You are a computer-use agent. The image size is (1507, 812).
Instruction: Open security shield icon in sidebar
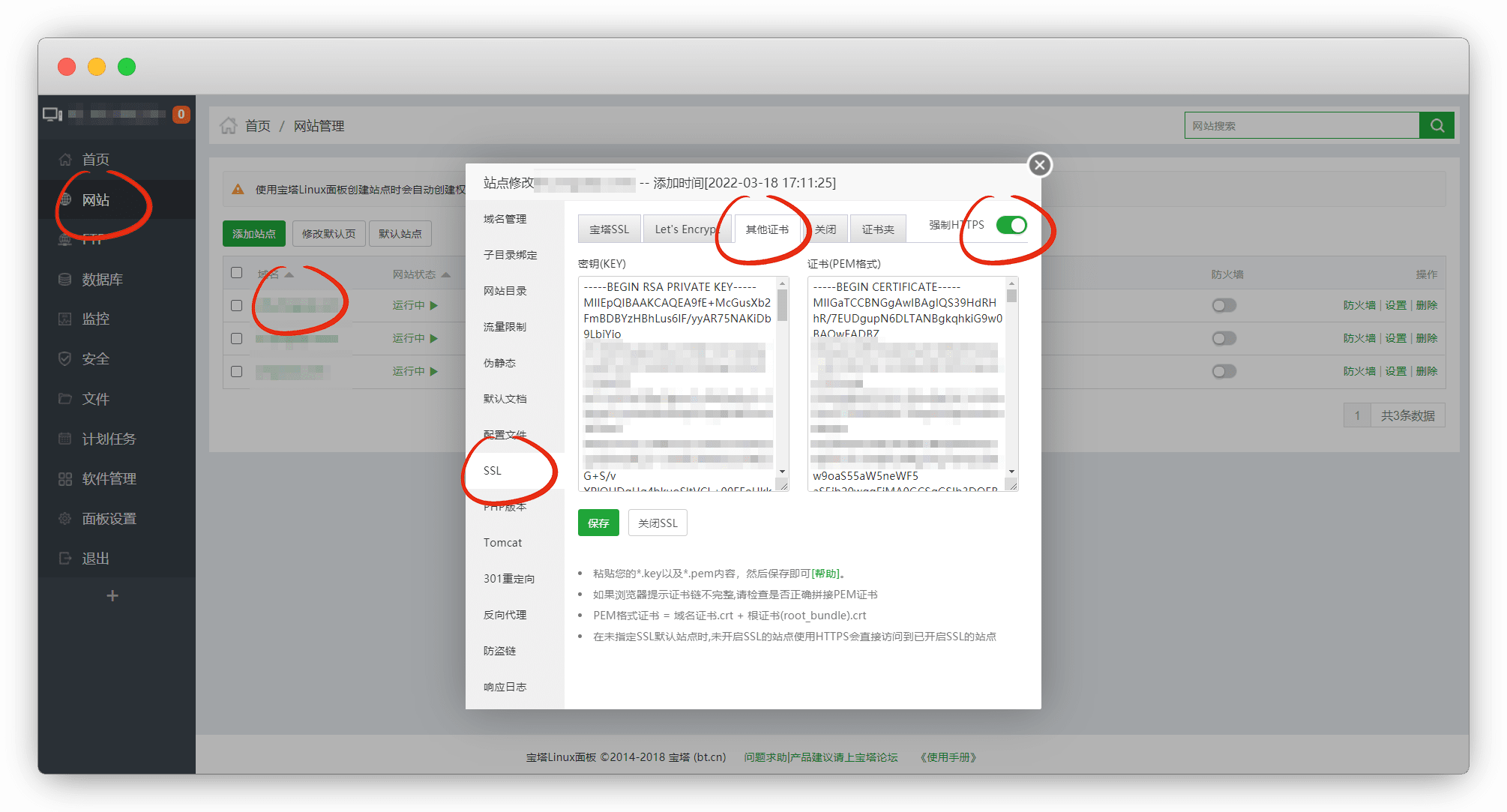[x=65, y=359]
